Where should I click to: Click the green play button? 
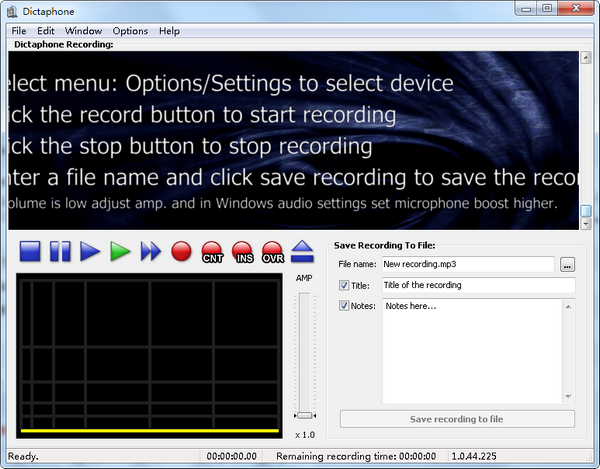(121, 251)
